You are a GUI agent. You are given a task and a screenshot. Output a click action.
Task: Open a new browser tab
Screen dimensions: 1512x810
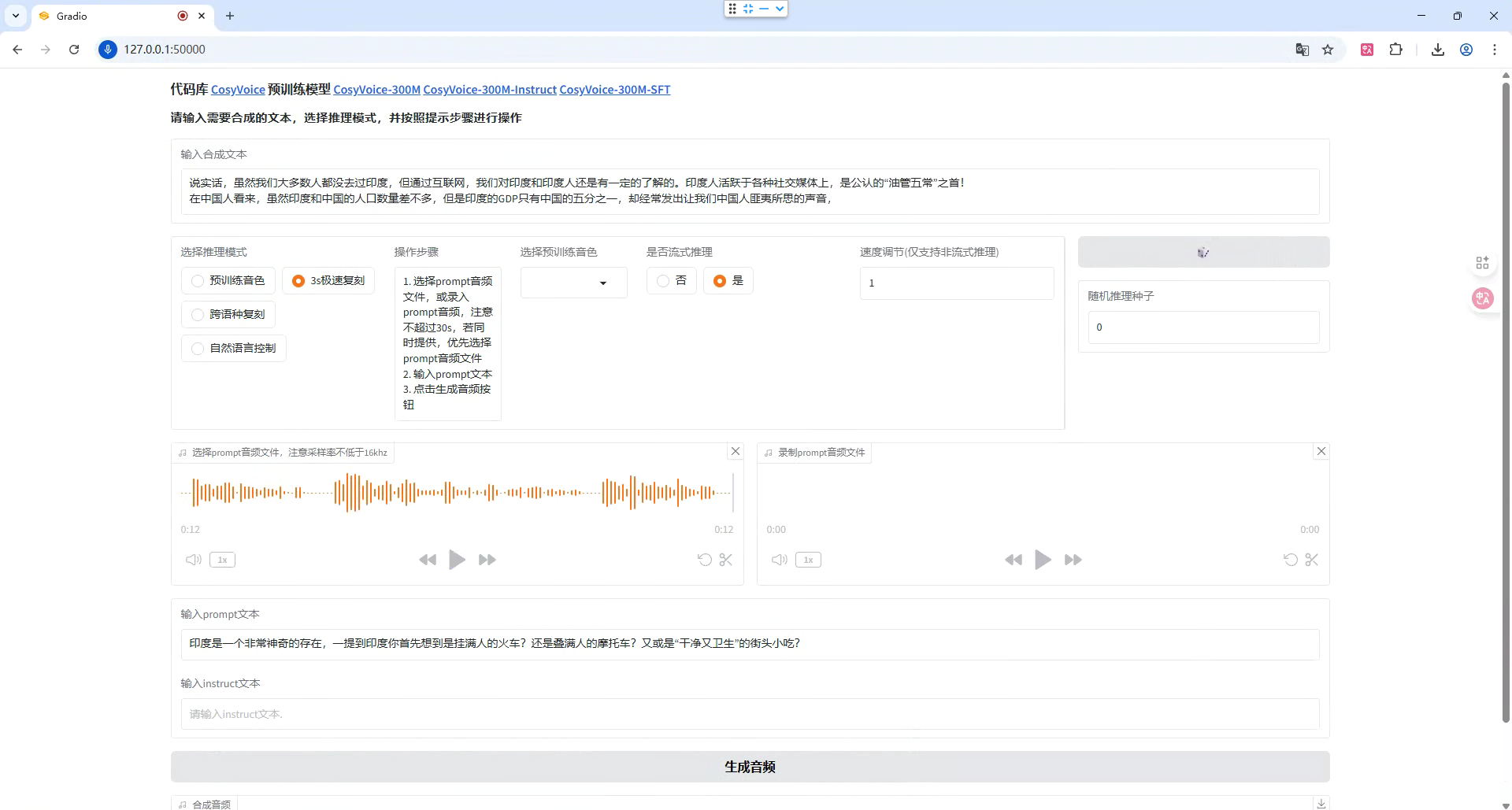click(230, 16)
